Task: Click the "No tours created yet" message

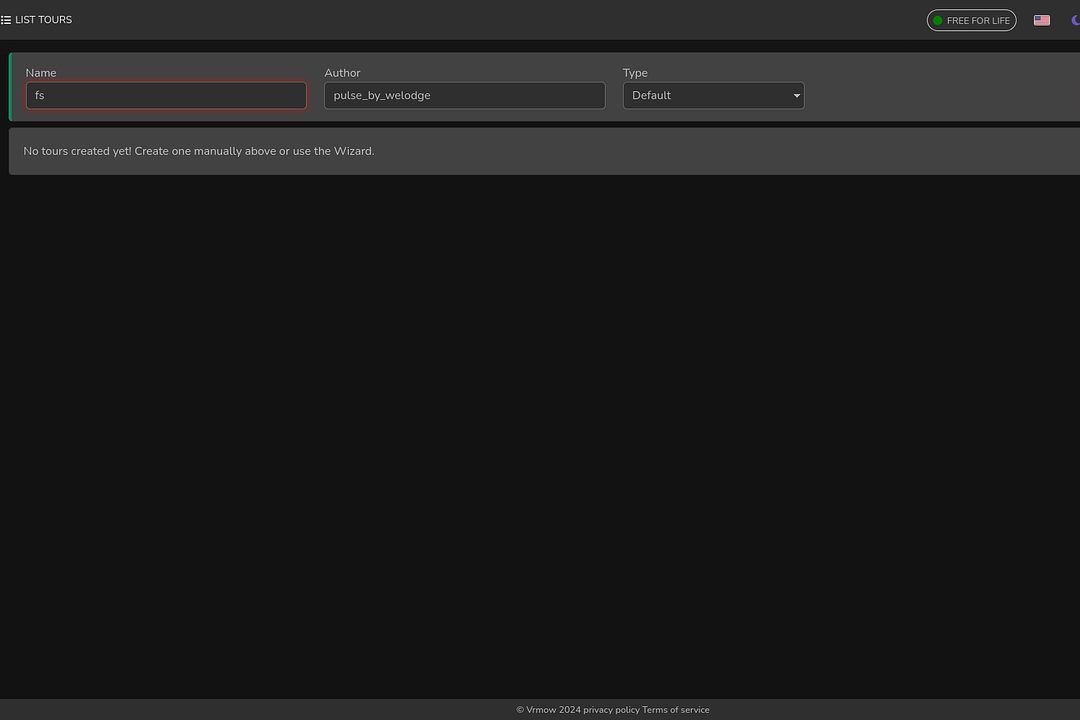Action: tap(198, 151)
